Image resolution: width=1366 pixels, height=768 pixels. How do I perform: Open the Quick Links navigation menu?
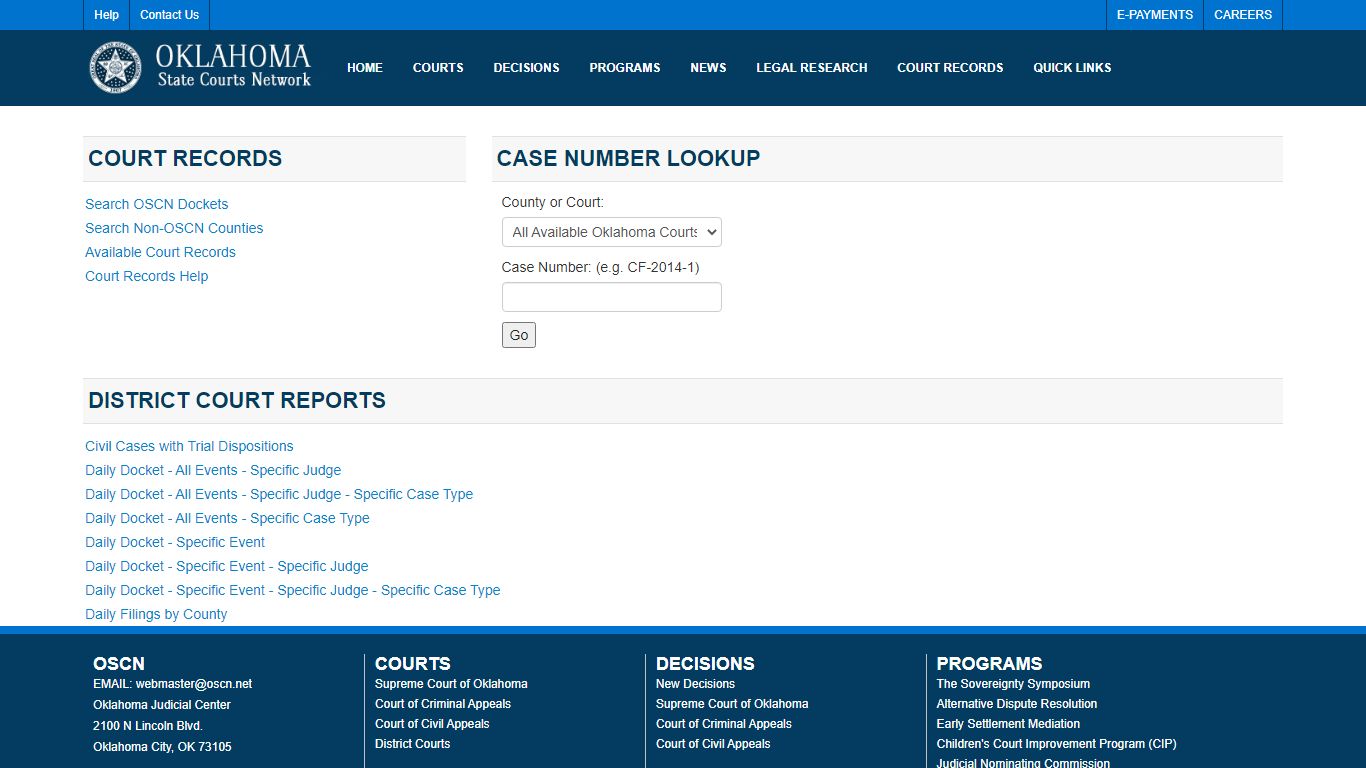pyautogui.click(x=1072, y=68)
